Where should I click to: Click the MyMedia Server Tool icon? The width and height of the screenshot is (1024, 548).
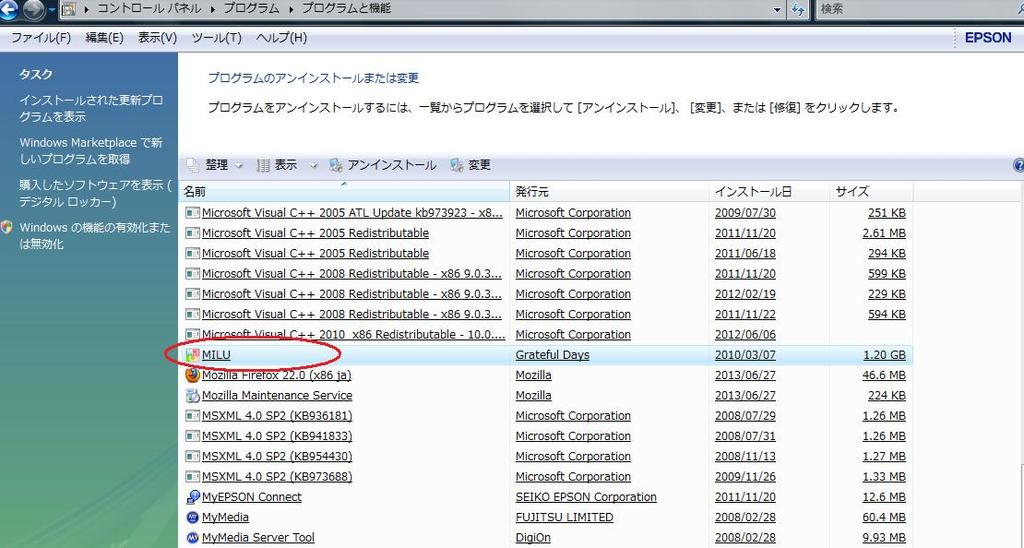point(192,538)
